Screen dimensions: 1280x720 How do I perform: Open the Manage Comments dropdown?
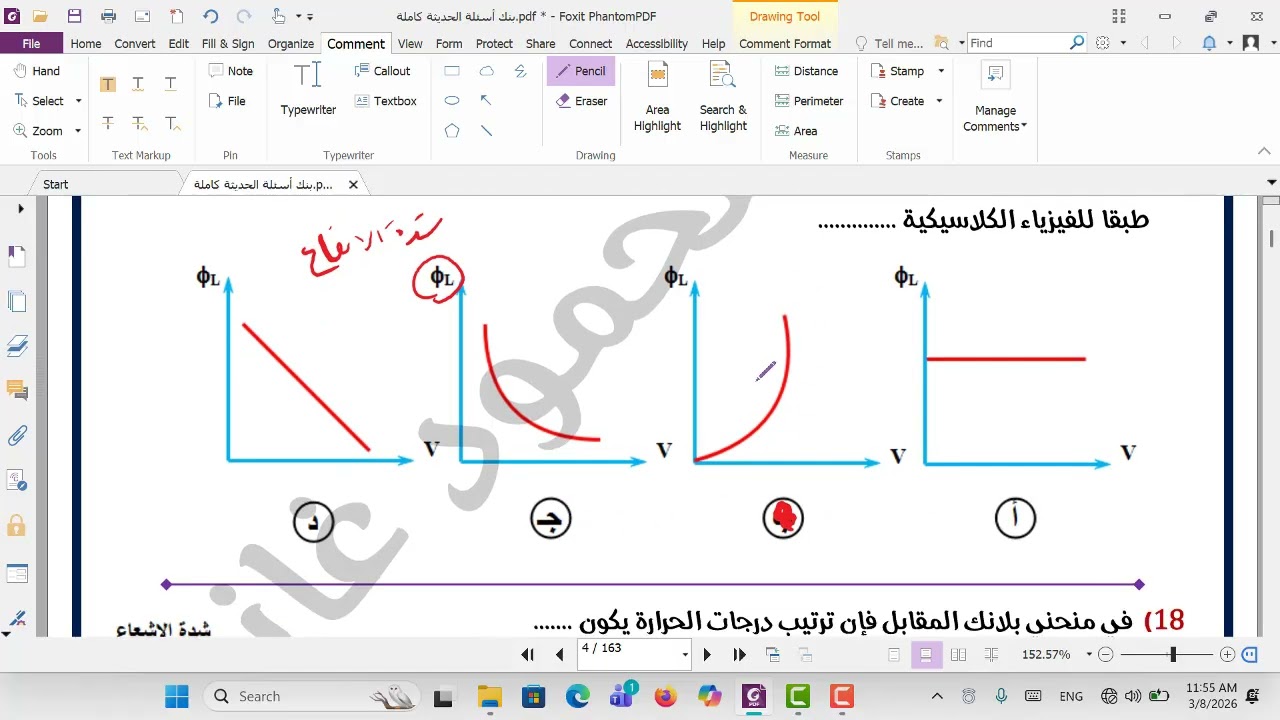(x=995, y=97)
